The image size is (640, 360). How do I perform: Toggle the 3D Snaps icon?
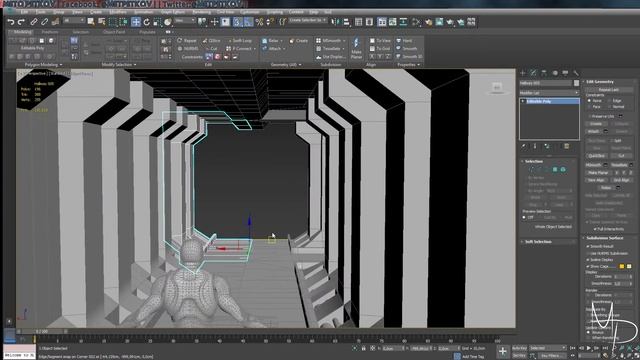point(238,22)
